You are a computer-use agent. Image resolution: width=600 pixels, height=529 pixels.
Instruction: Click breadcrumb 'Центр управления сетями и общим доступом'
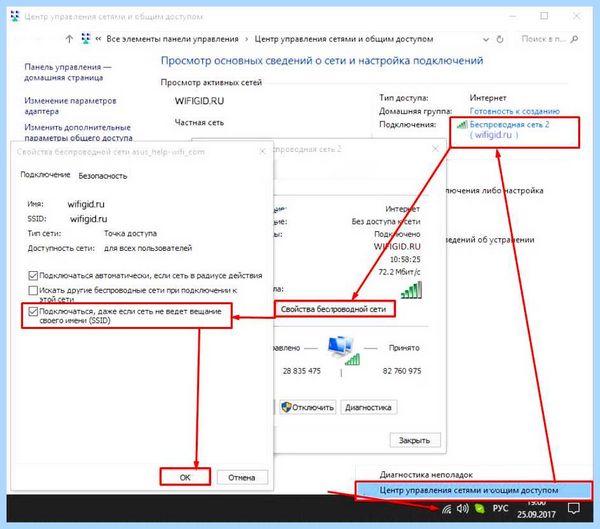tap(344, 39)
